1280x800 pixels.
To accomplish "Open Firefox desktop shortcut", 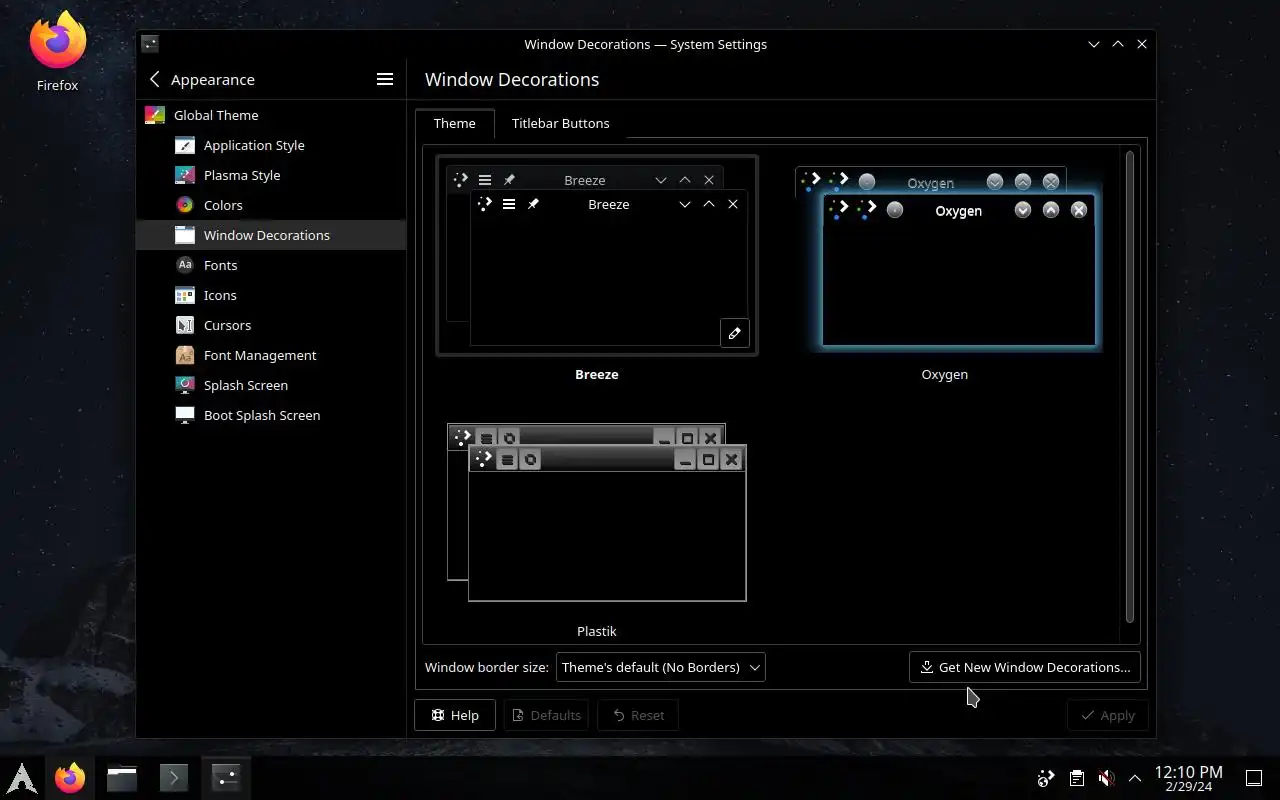I will (57, 52).
